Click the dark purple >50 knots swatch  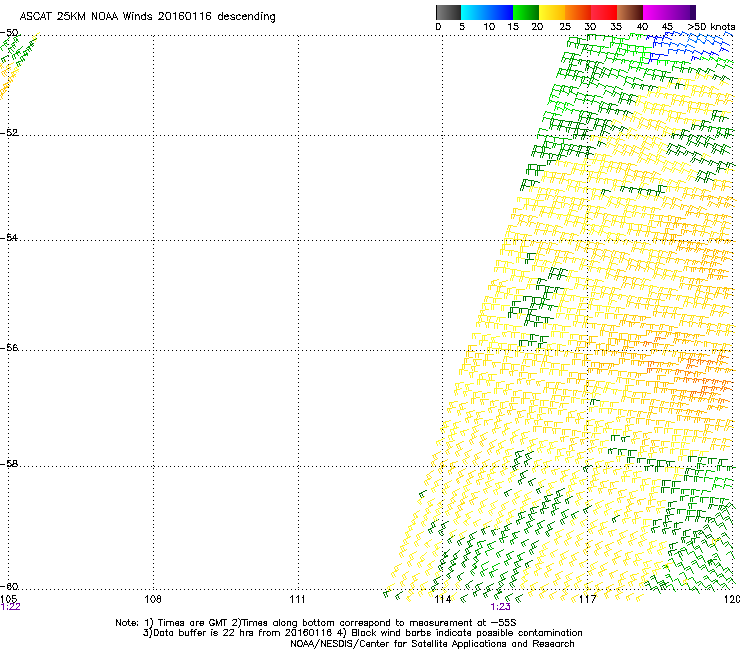tap(693, 12)
